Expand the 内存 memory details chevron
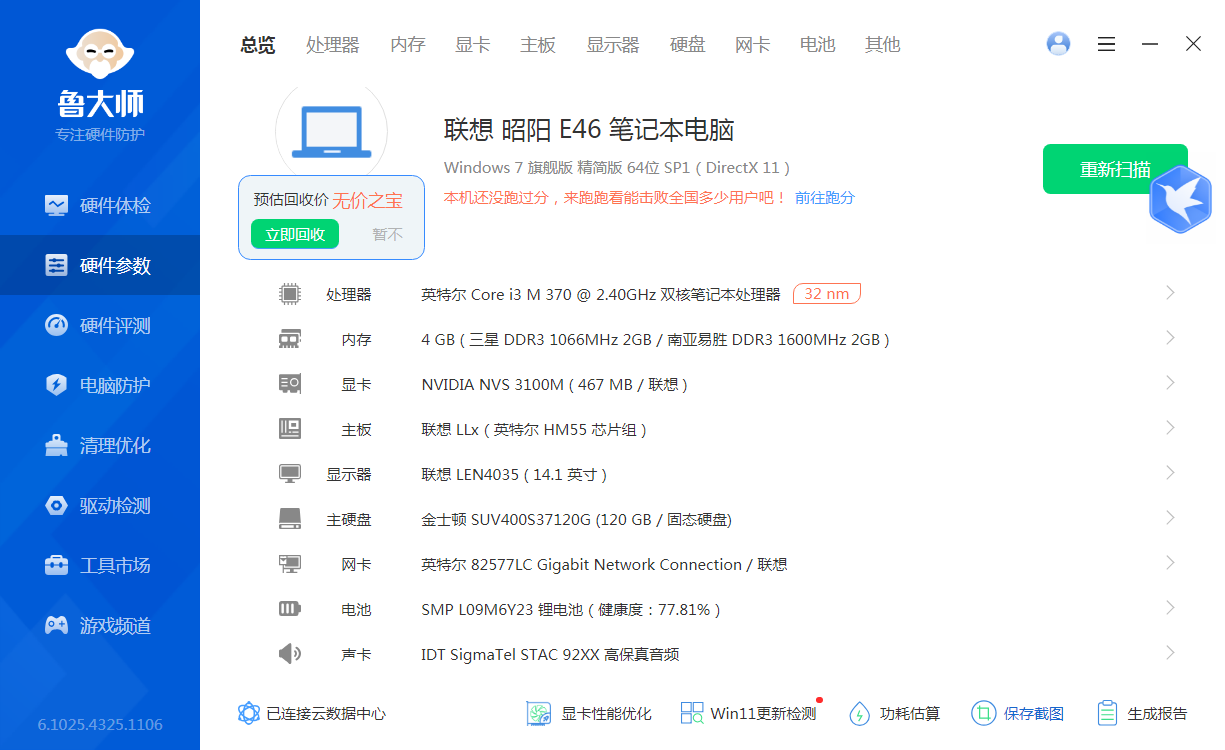This screenshot has width=1225, height=750. pos(1170,338)
